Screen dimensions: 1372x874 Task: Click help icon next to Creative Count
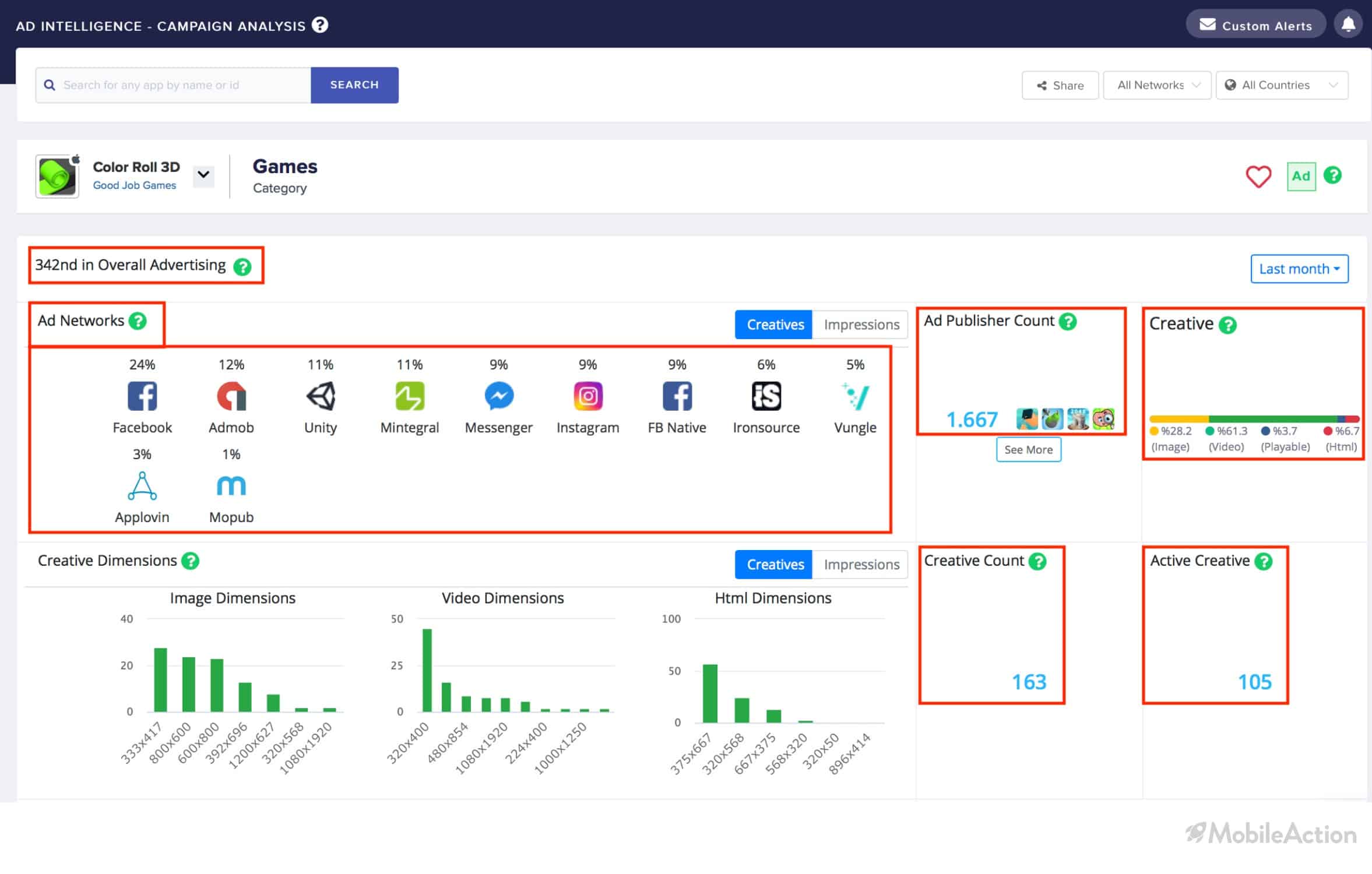tap(1037, 562)
